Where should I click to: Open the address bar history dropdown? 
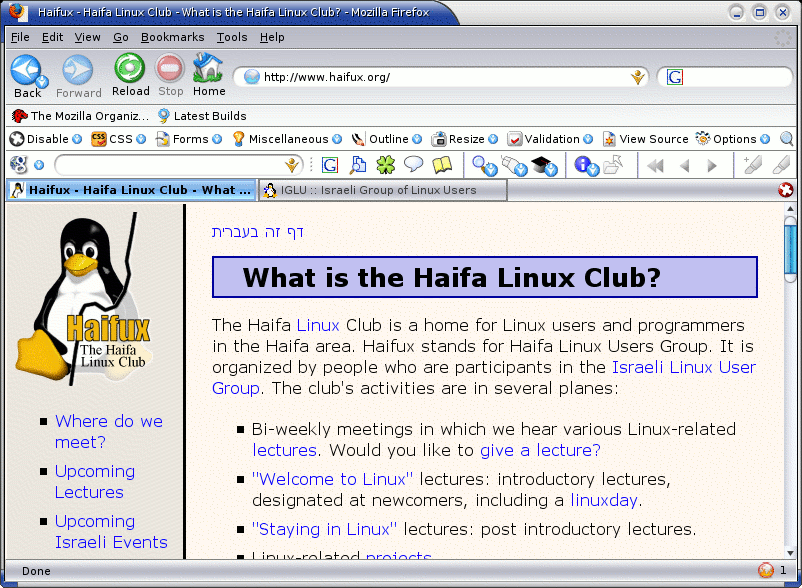637,77
